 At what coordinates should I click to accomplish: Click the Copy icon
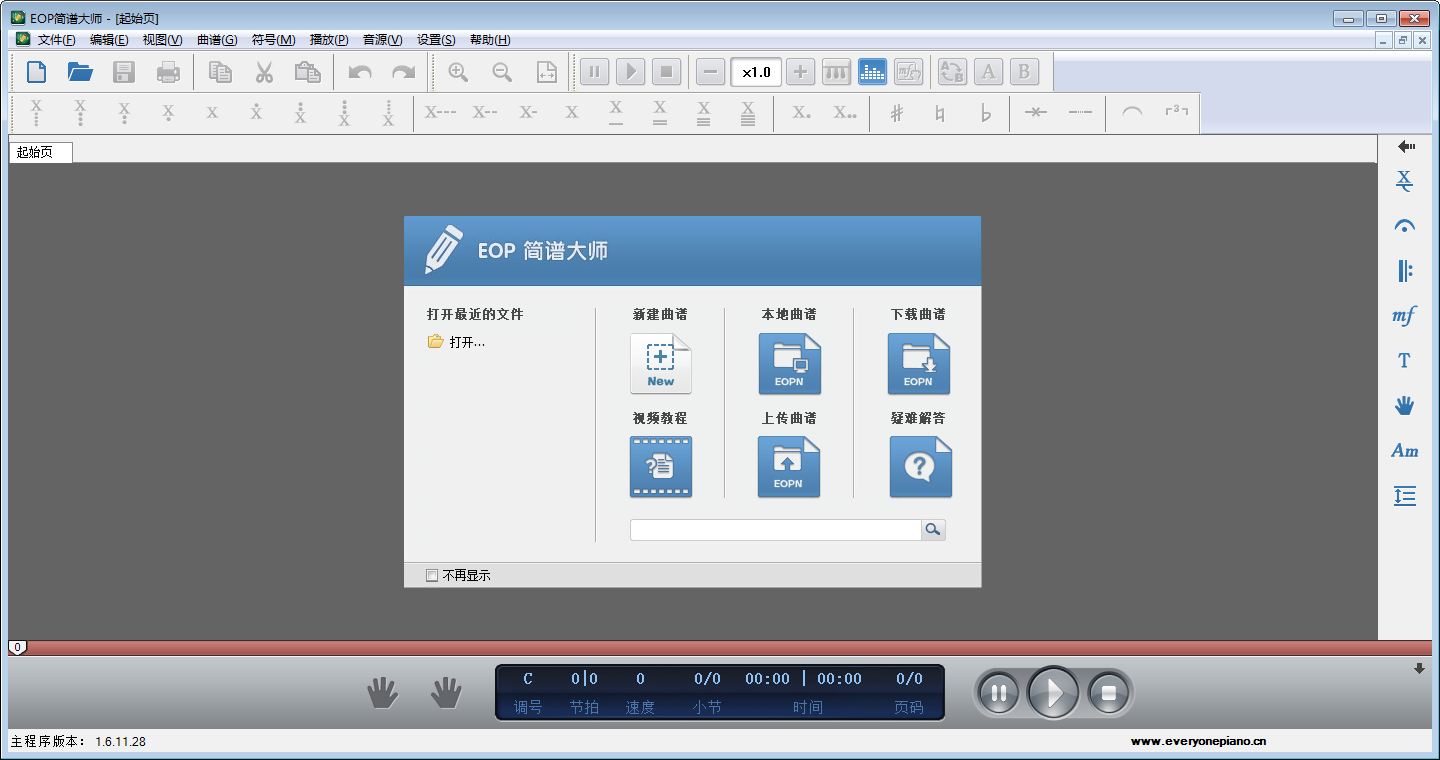[x=220, y=72]
